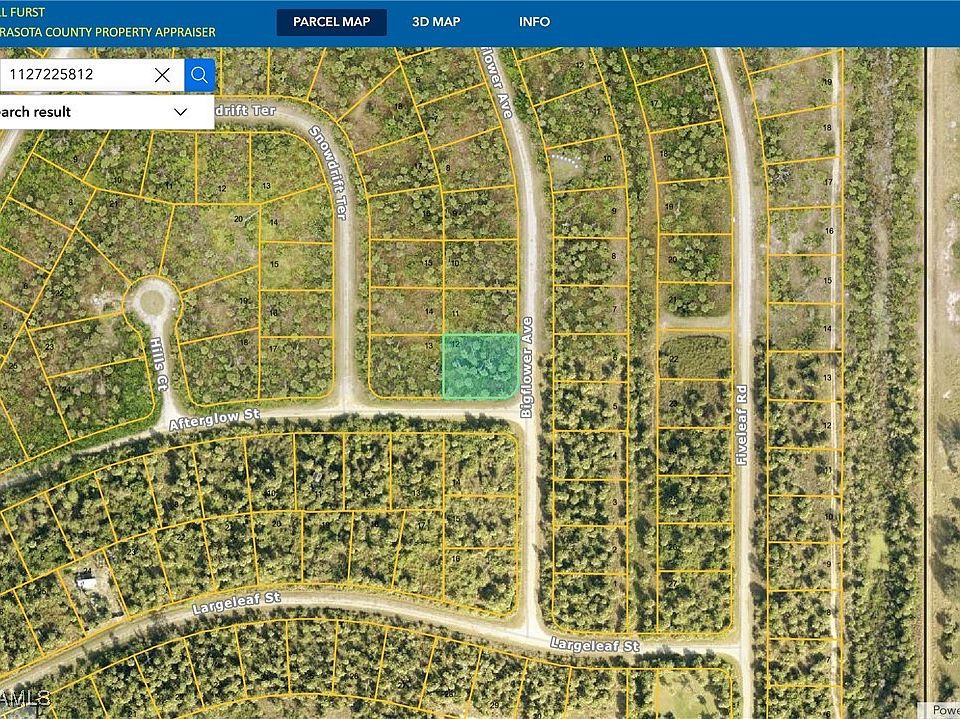
Task: Select the green highlighted parcel 12
Action: tap(480, 365)
